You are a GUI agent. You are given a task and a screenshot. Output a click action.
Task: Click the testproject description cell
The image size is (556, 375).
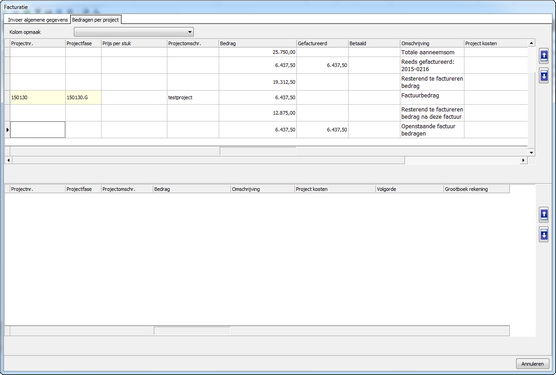[193, 97]
